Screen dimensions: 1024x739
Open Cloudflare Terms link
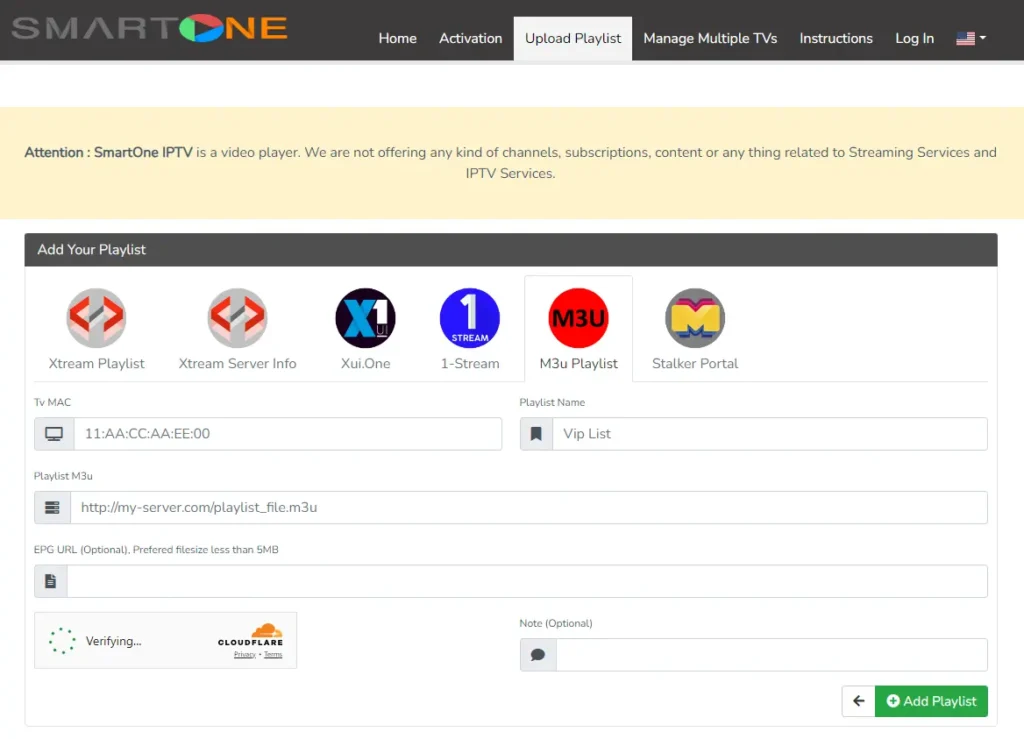[273, 655]
